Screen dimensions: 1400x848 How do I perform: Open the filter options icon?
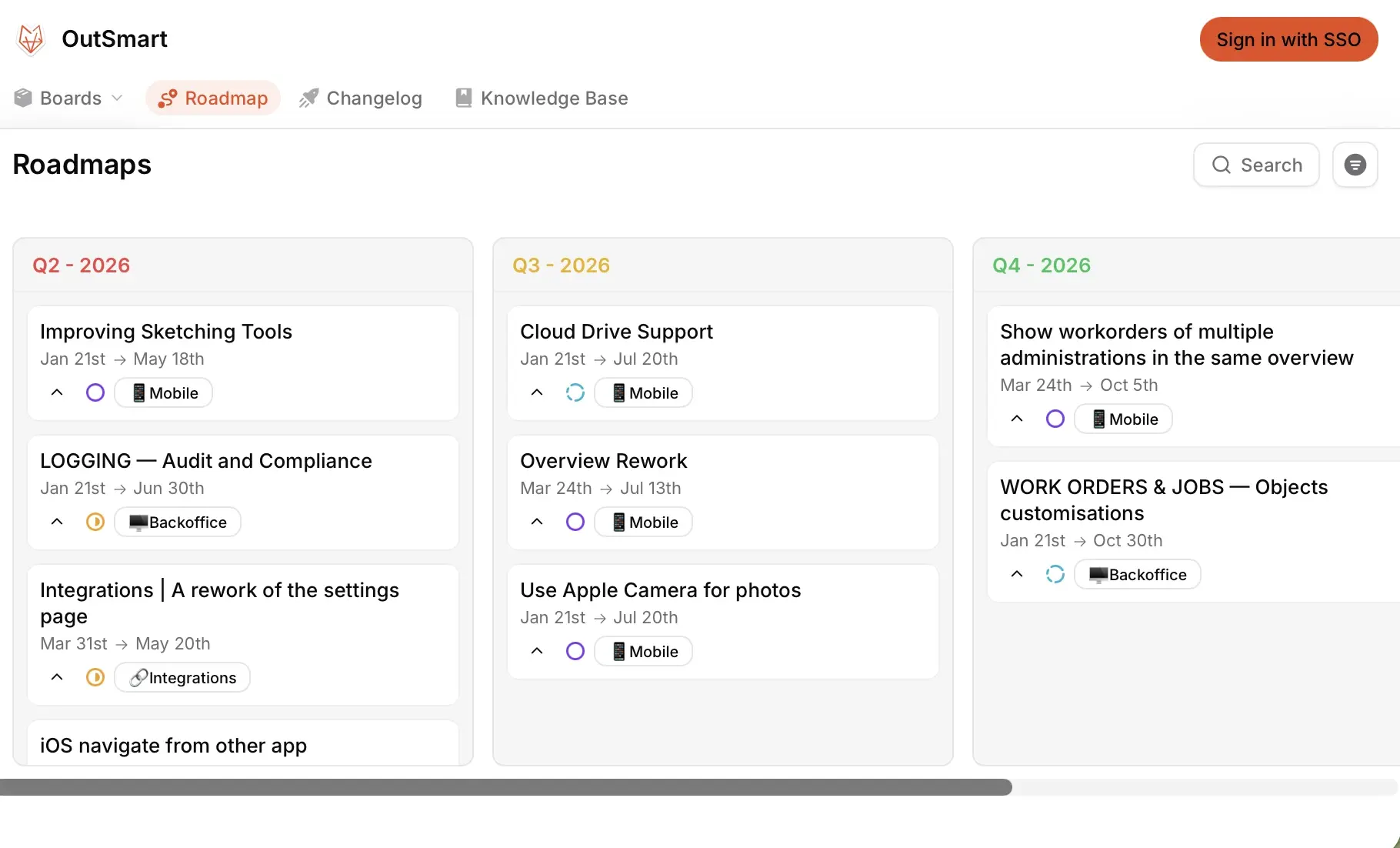point(1355,164)
